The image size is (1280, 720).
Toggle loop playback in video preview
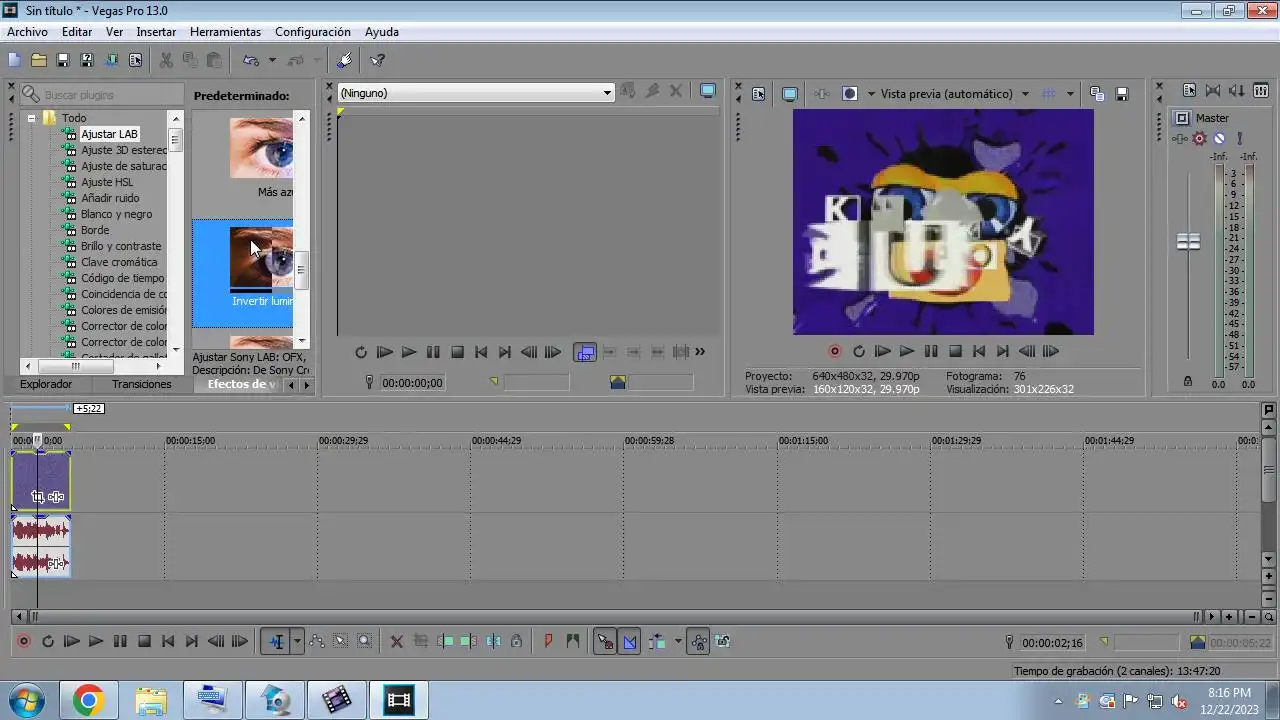[859, 352]
